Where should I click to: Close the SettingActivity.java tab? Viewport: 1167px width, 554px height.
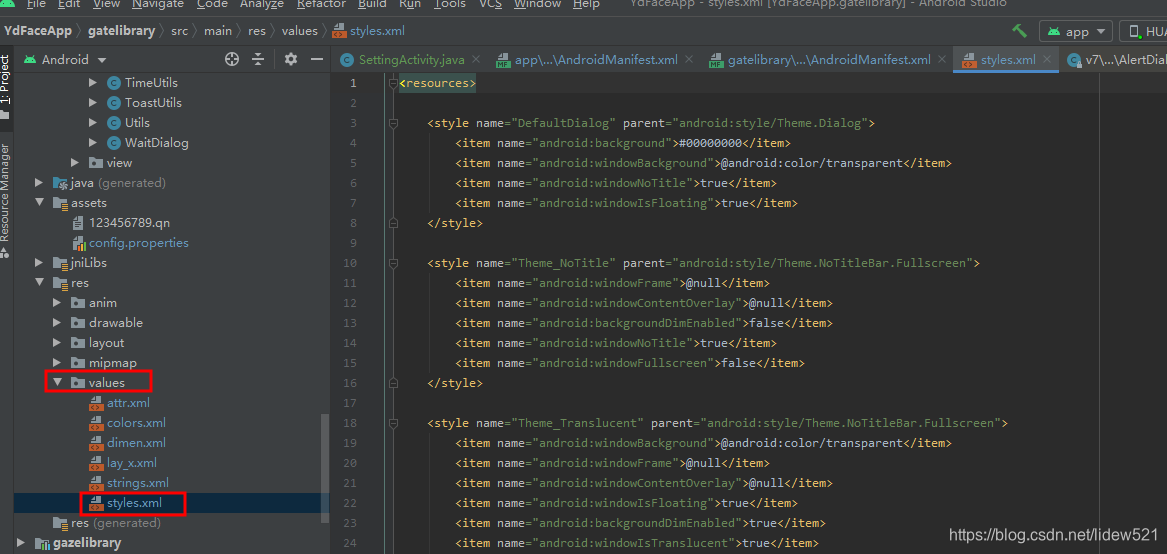point(476,60)
